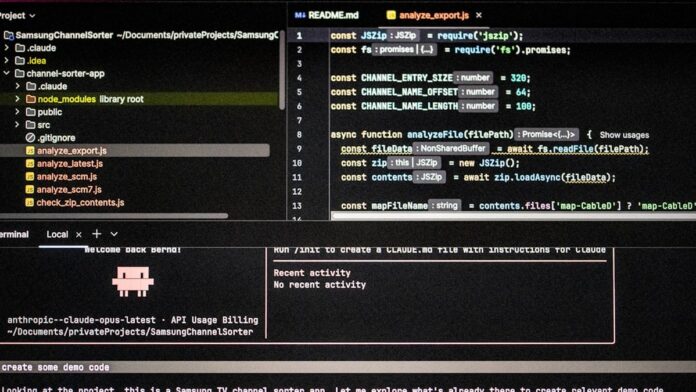The image size is (696, 392).
Task: Click the Markdown icon on README.md tab
Action: [300, 15]
